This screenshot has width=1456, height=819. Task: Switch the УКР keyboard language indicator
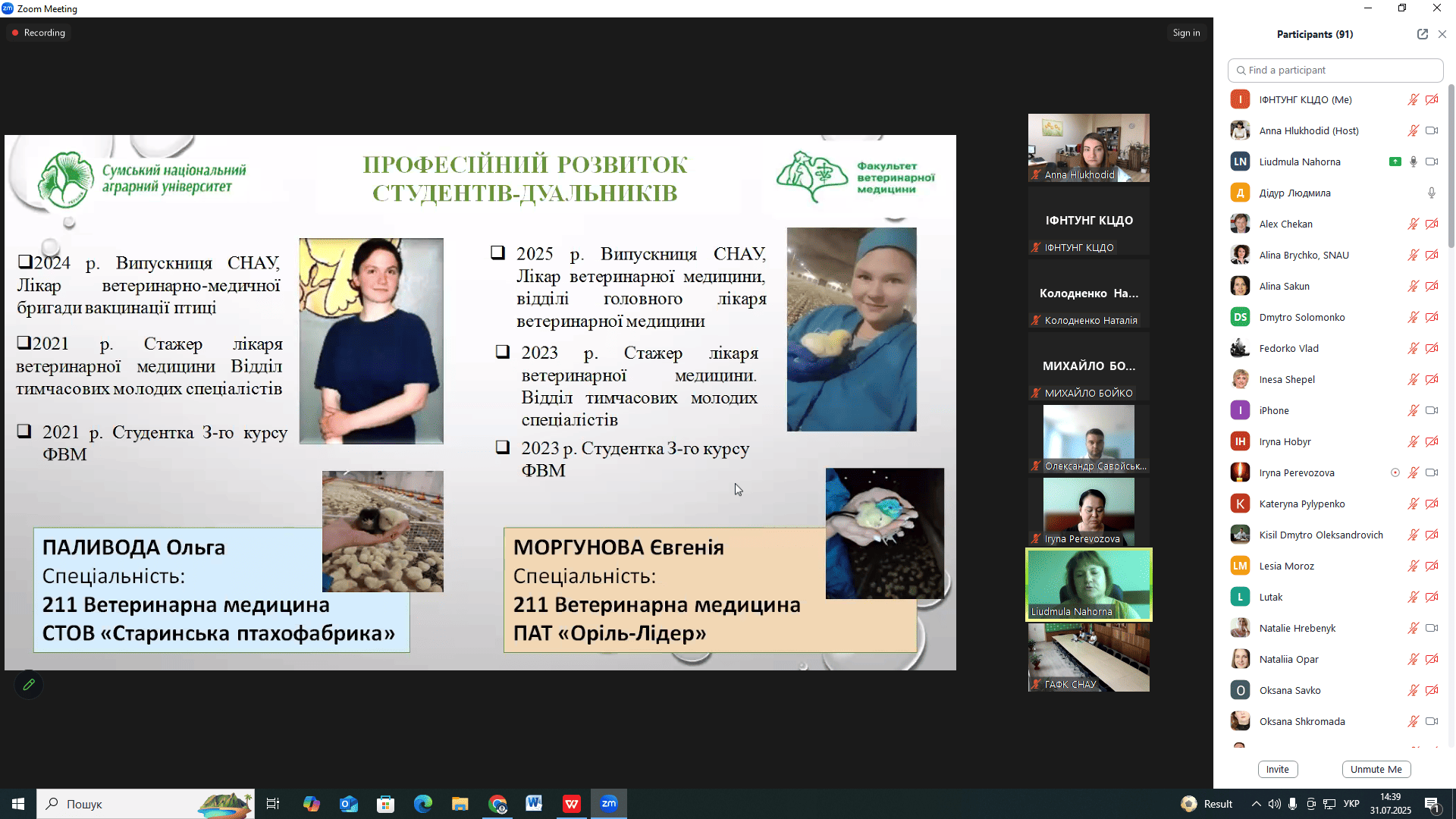click(x=1351, y=804)
